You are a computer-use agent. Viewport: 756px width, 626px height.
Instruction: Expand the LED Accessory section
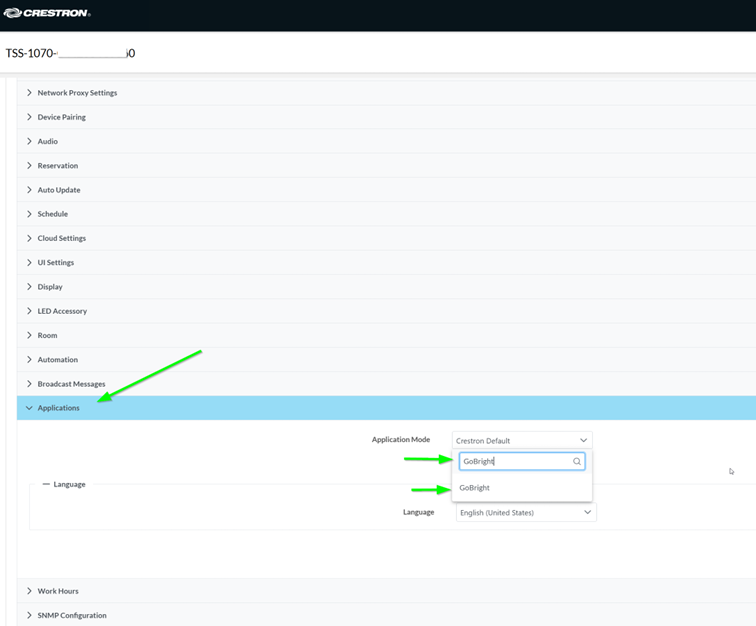[62, 311]
